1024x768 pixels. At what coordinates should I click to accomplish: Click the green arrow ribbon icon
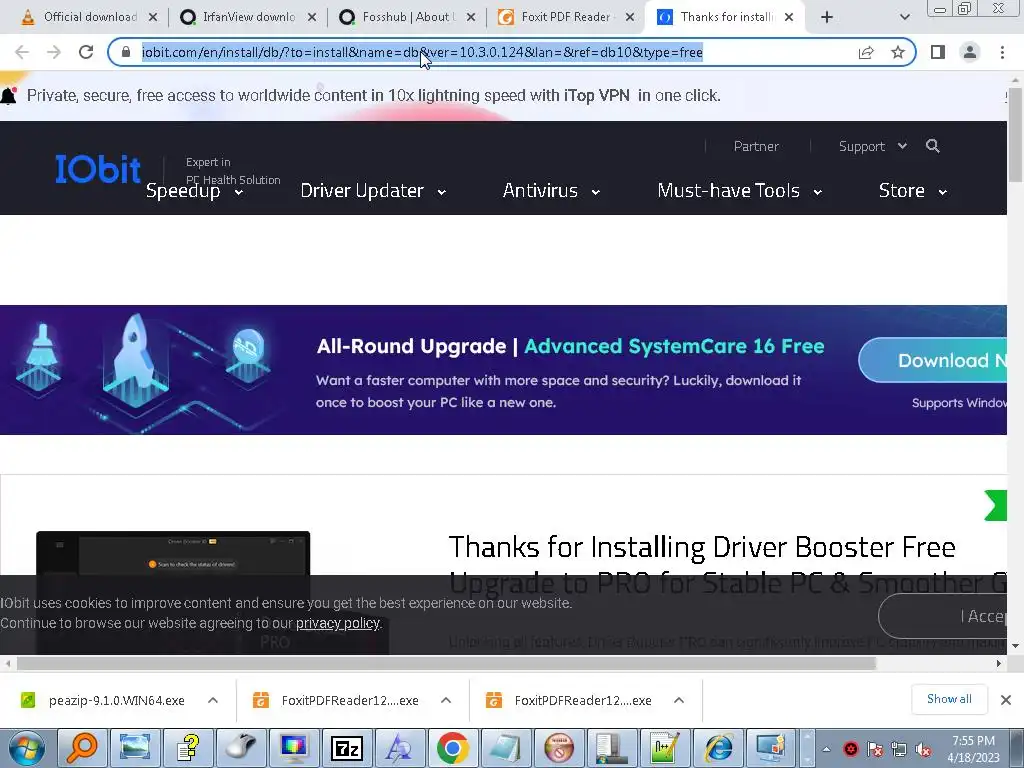995,505
